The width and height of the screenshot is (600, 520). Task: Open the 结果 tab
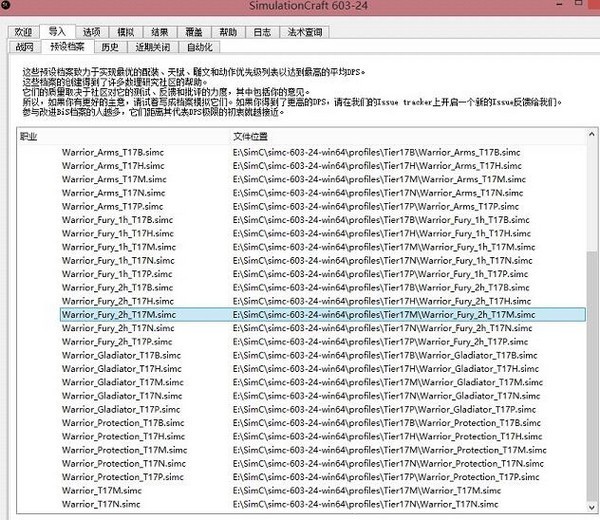tap(160, 32)
